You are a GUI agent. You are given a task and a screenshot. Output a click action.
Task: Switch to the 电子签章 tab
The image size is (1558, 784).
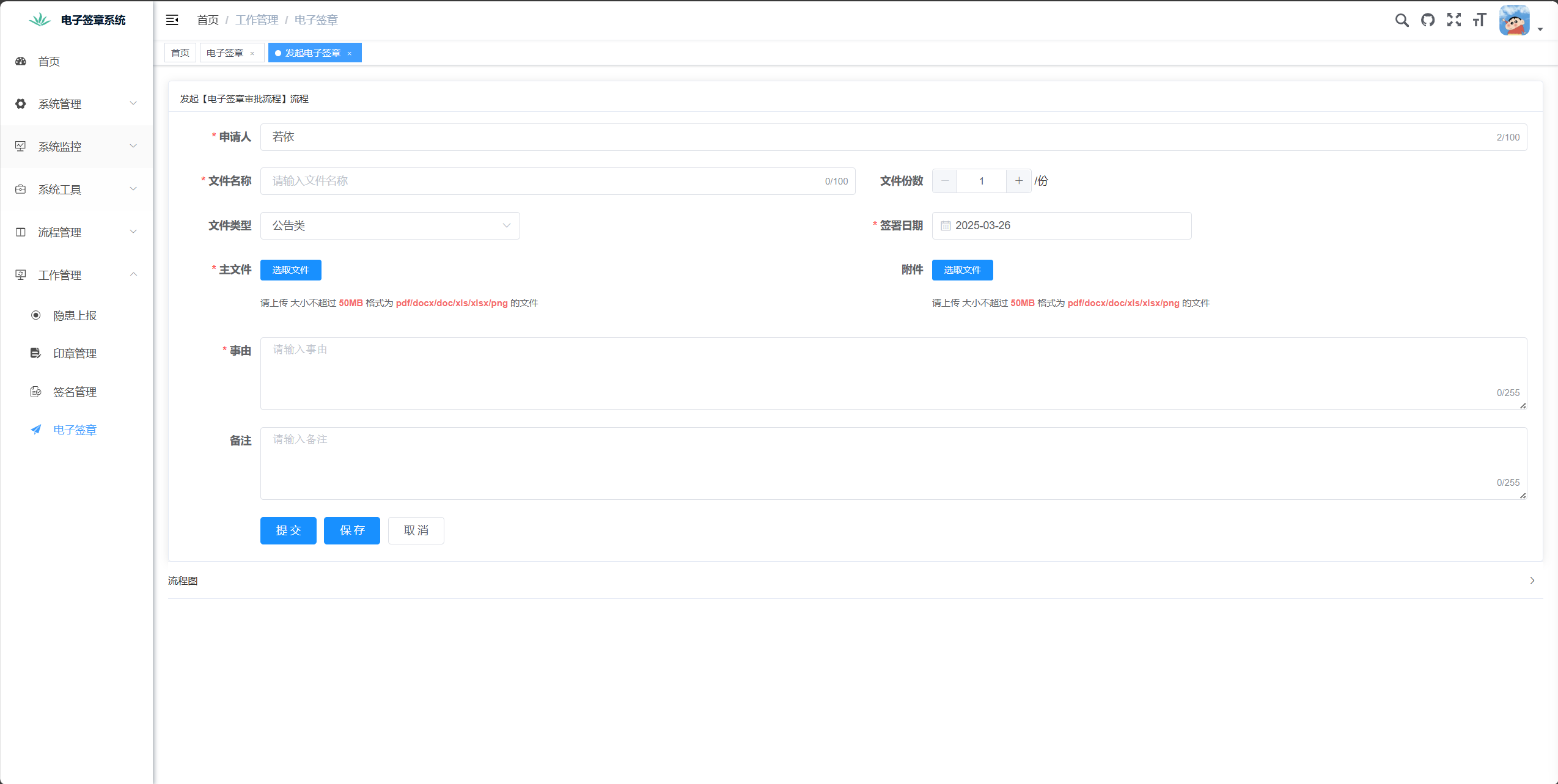[226, 53]
